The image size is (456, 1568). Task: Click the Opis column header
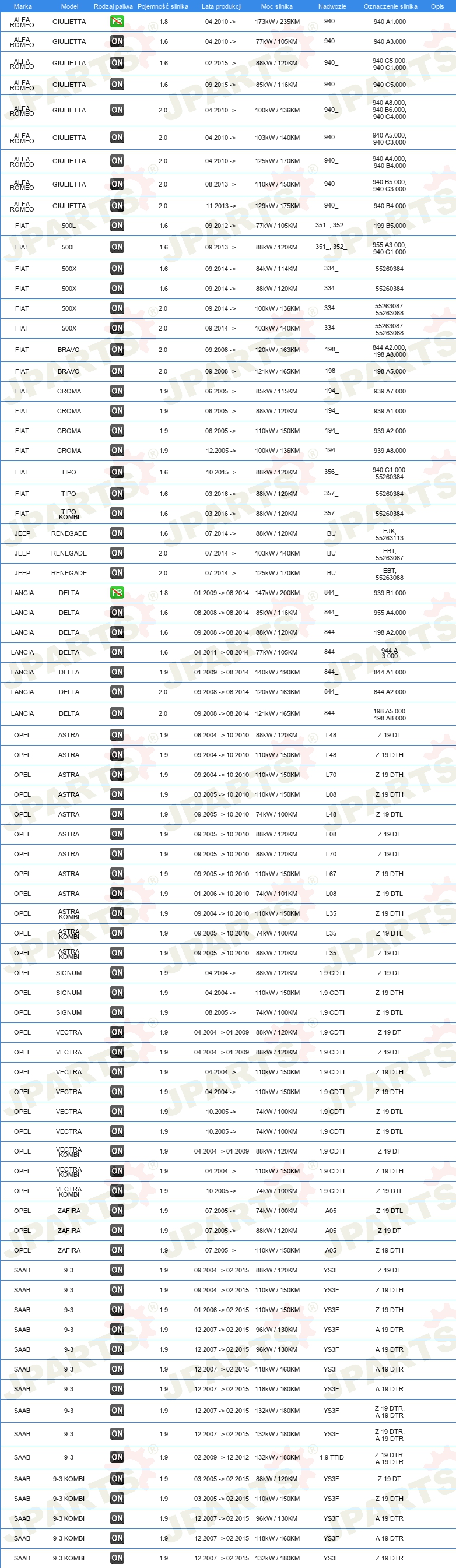pyautogui.click(x=437, y=6)
